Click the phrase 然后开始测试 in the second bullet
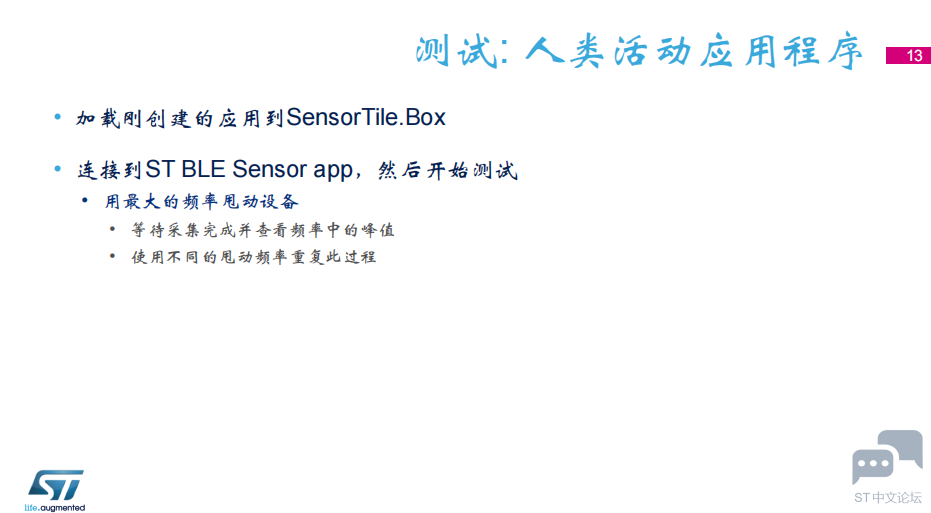The width and height of the screenshot is (931, 513). coord(448,171)
